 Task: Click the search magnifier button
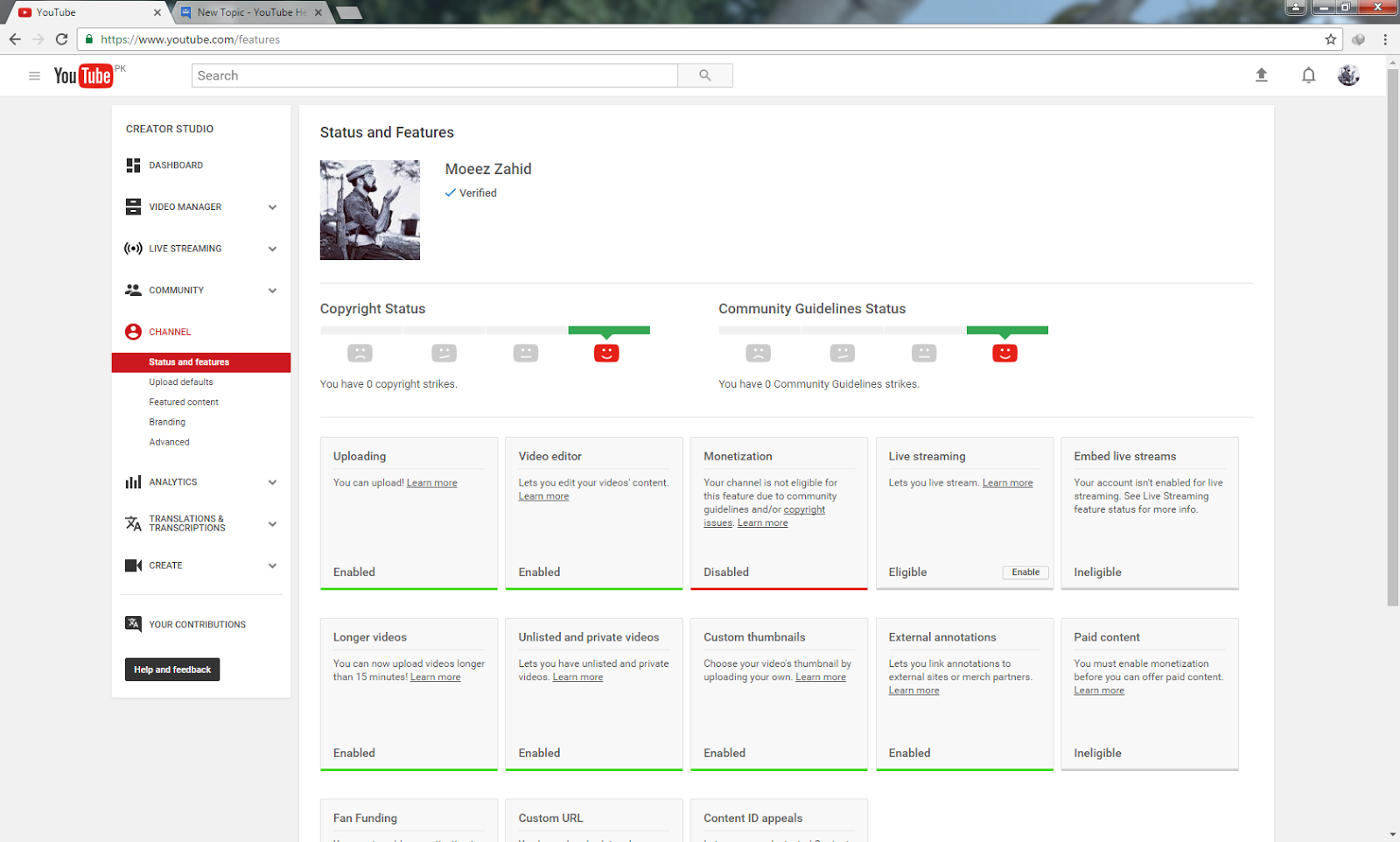tap(705, 75)
